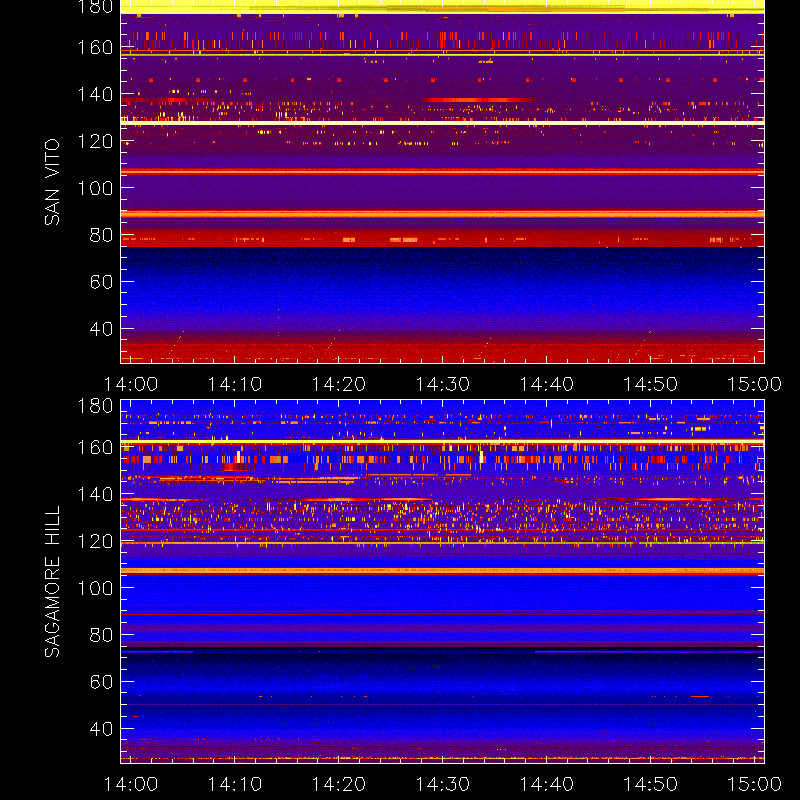Viewport: 800px width, 800px height.
Task: Click the 14:20 label under San Vito plot
Action: click(x=339, y=384)
